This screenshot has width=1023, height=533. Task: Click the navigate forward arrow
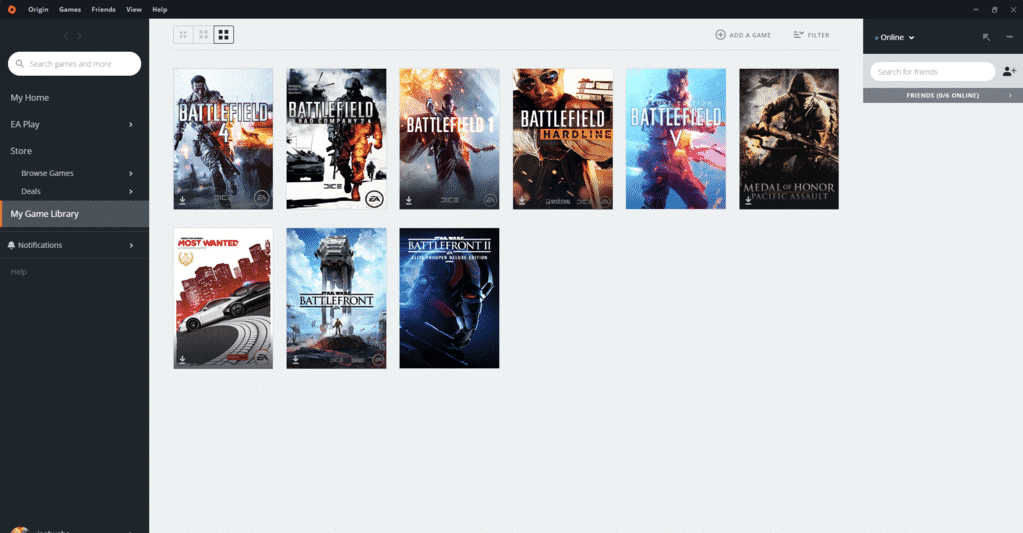point(80,36)
